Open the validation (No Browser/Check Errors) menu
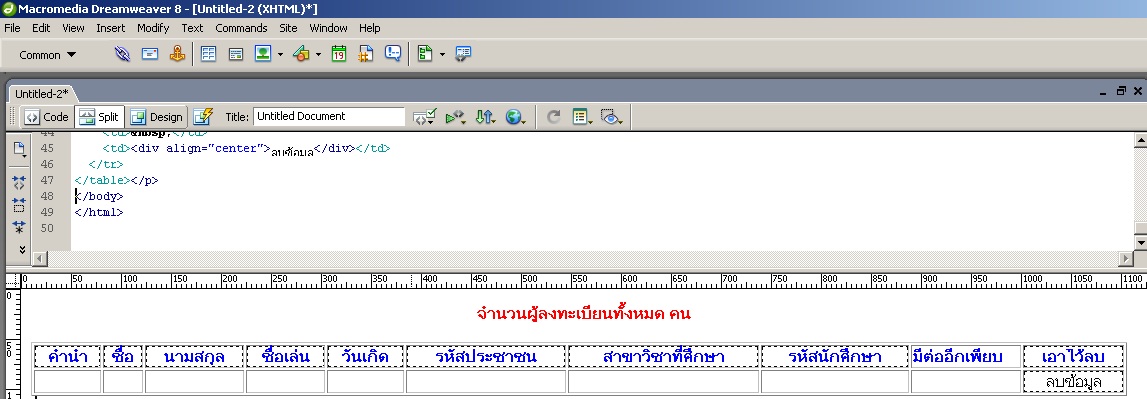 pyautogui.click(x=424, y=116)
